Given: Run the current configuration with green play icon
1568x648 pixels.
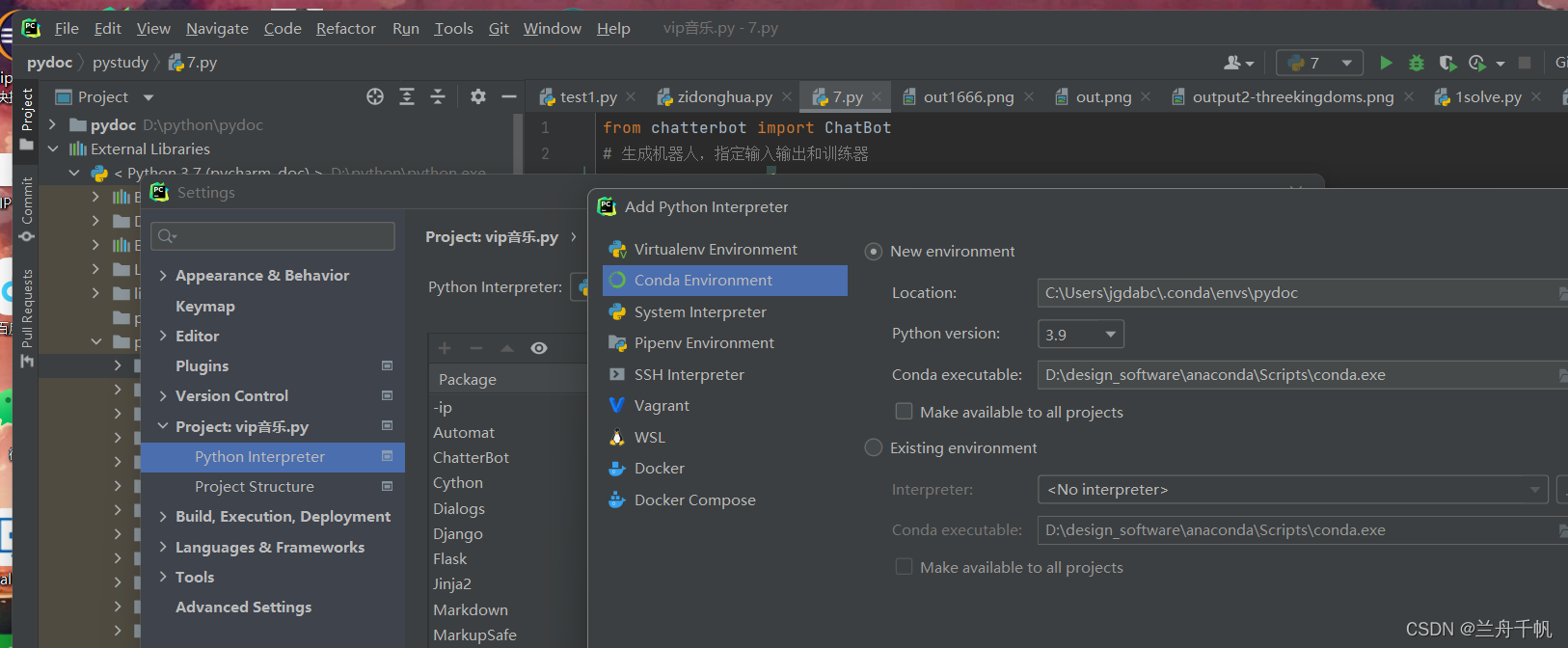Looking at the screenshot, I should point(1386,63).
